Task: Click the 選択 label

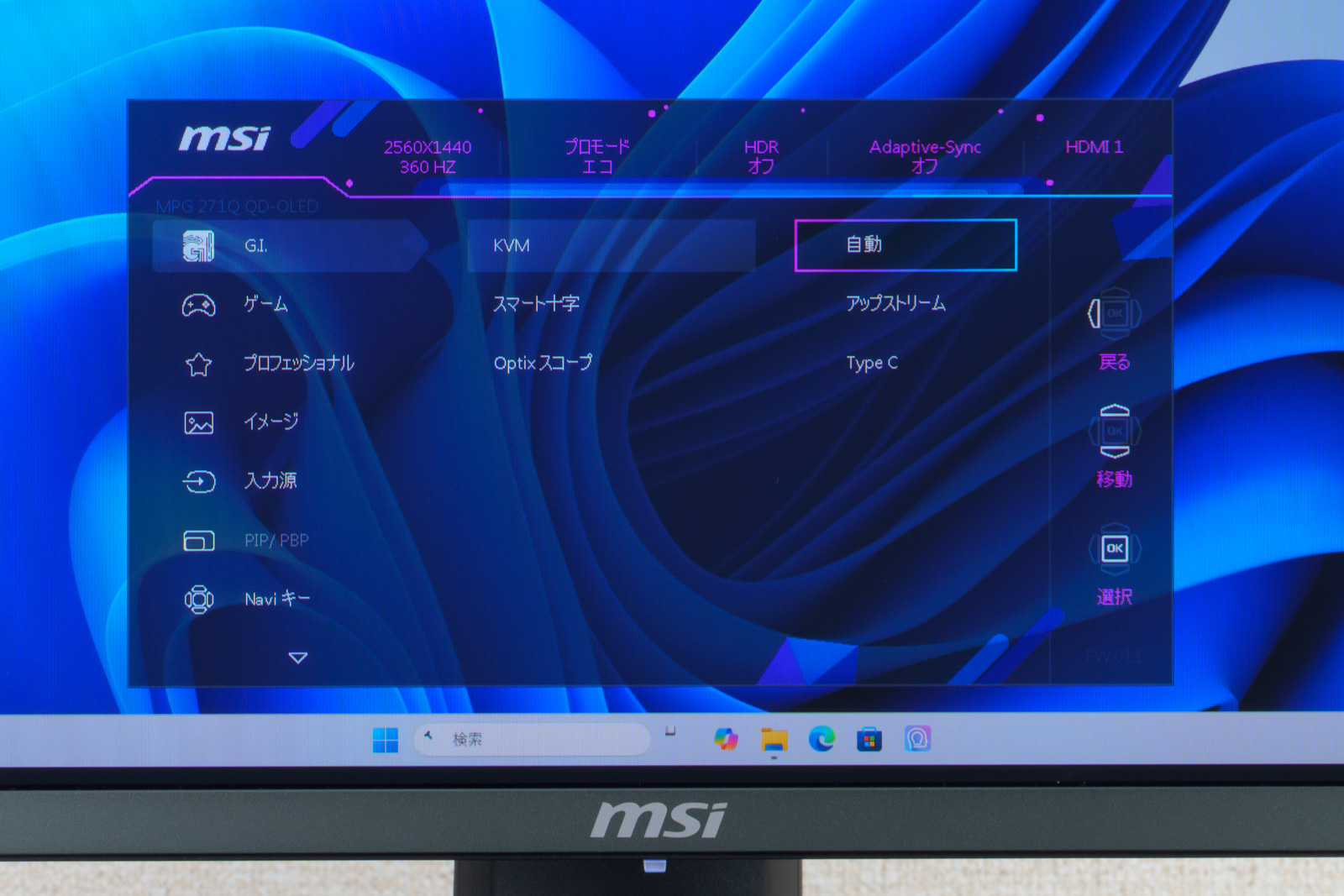Action: point(1115,597)
